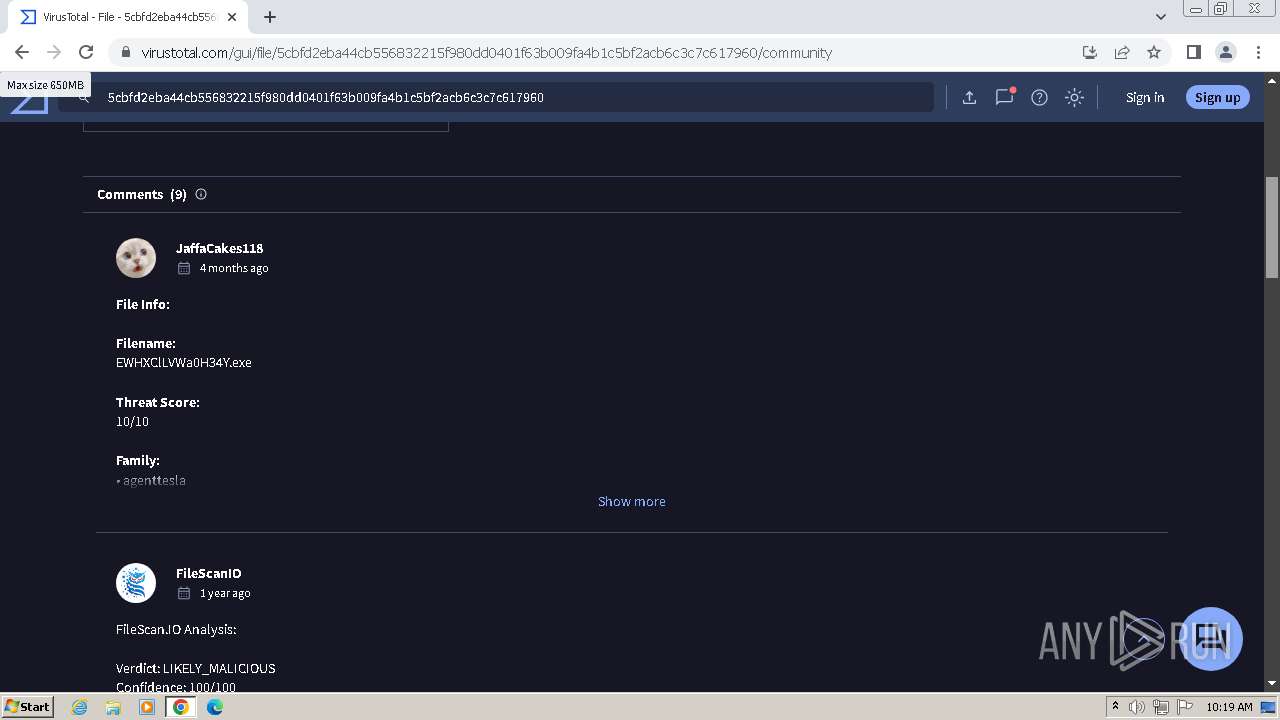Screen dimensions: 1280x720
Task: Click the search magnifier icon
Action: point(84,97)
